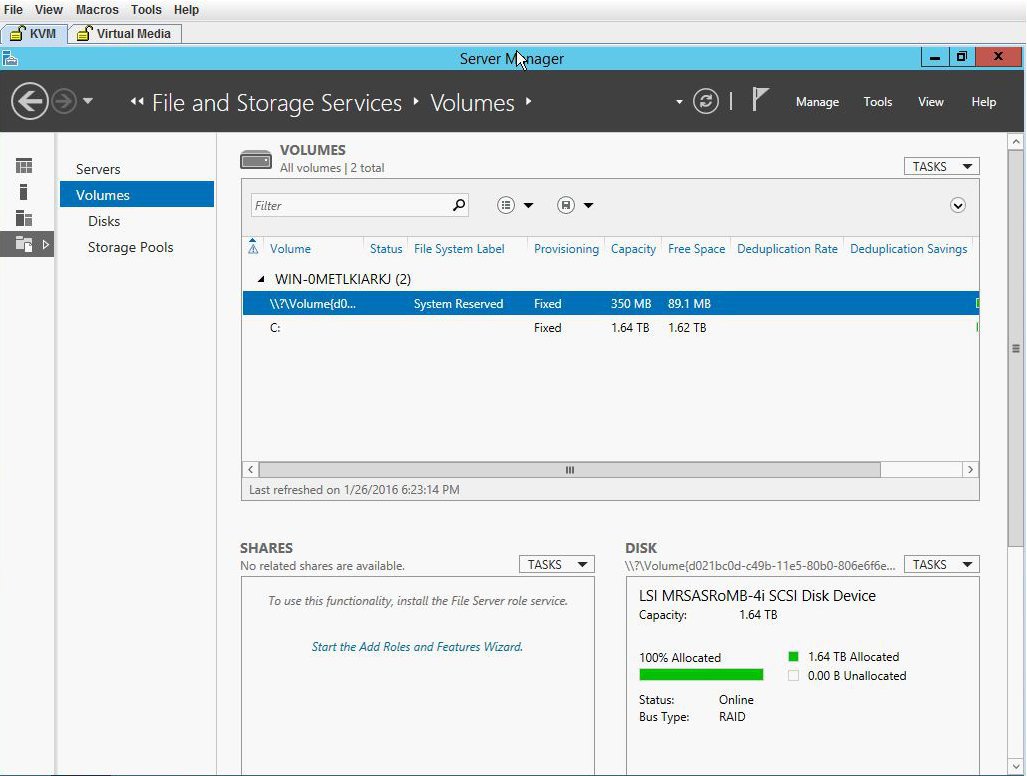Select Disks in the navigation pane
Image resolution: width=1027 pixels, height=776 pixels.
(104, 221)
